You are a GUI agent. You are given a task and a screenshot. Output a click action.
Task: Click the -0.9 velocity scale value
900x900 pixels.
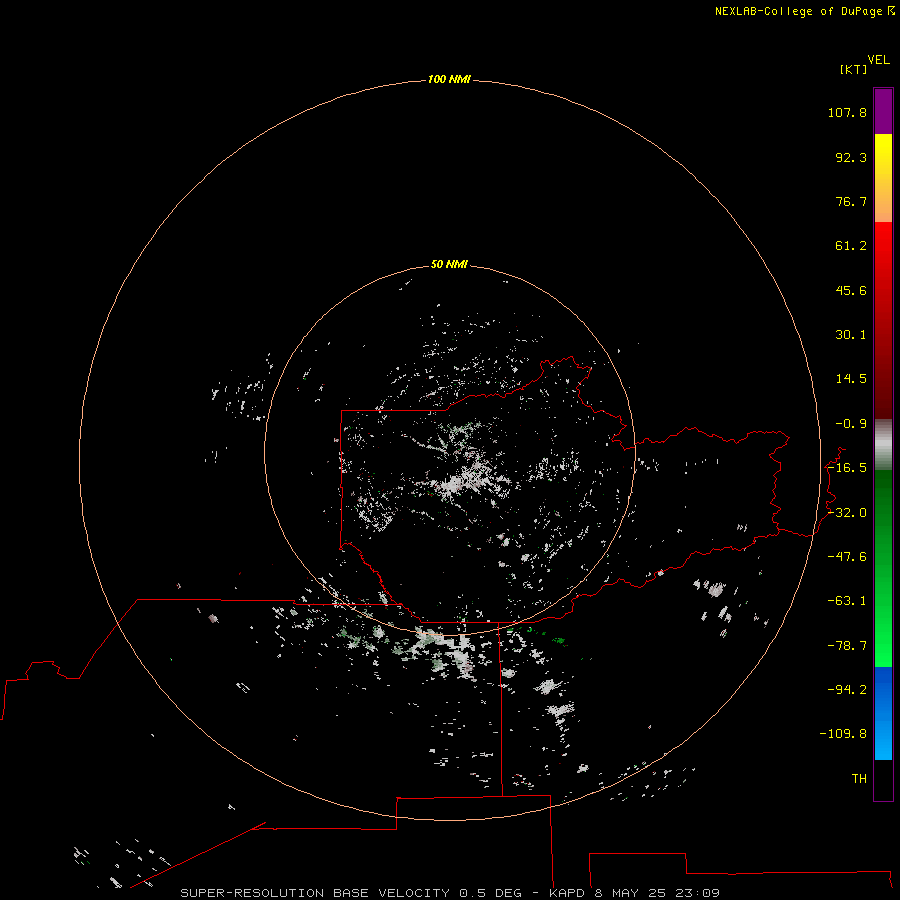coord(851,424)
